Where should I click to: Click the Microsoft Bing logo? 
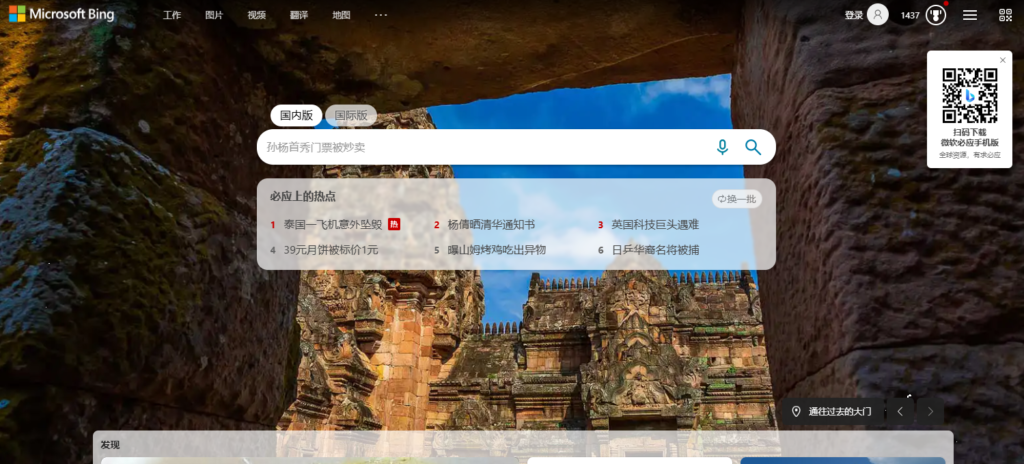tap(62, 15)
